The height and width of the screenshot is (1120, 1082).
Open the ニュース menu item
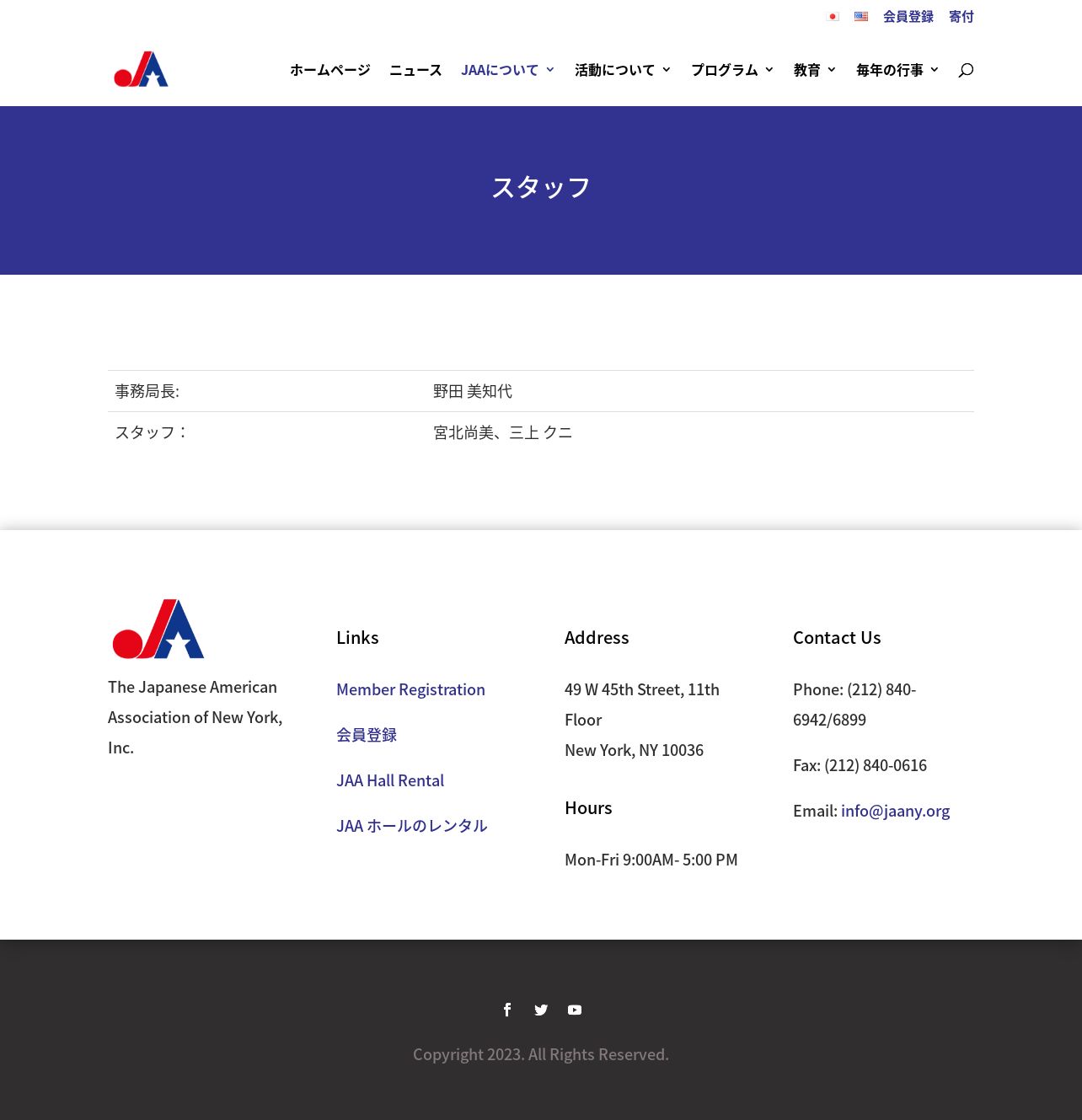(x=415, y=70)
